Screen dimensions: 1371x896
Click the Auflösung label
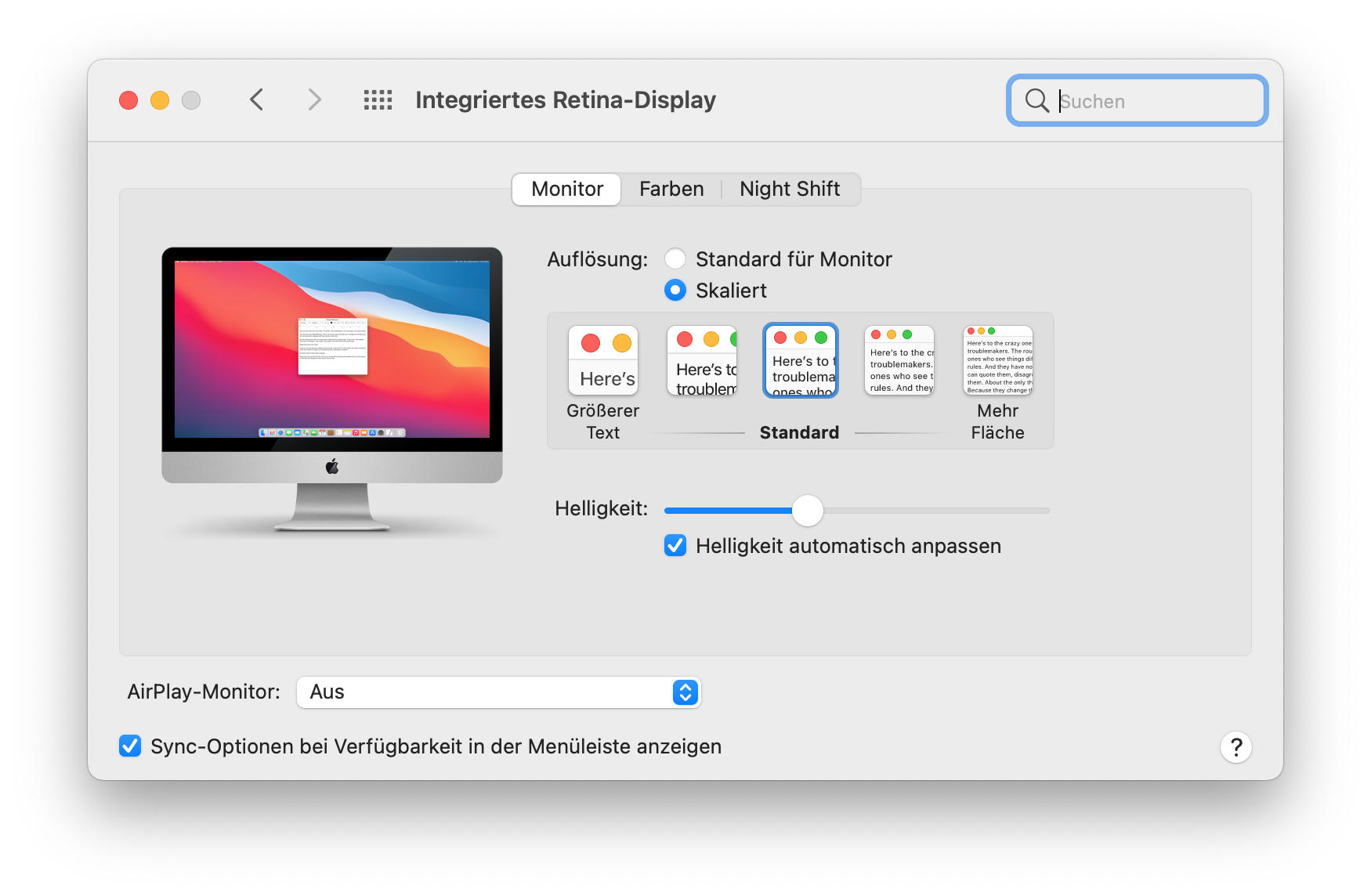click(x=598, y=259)
